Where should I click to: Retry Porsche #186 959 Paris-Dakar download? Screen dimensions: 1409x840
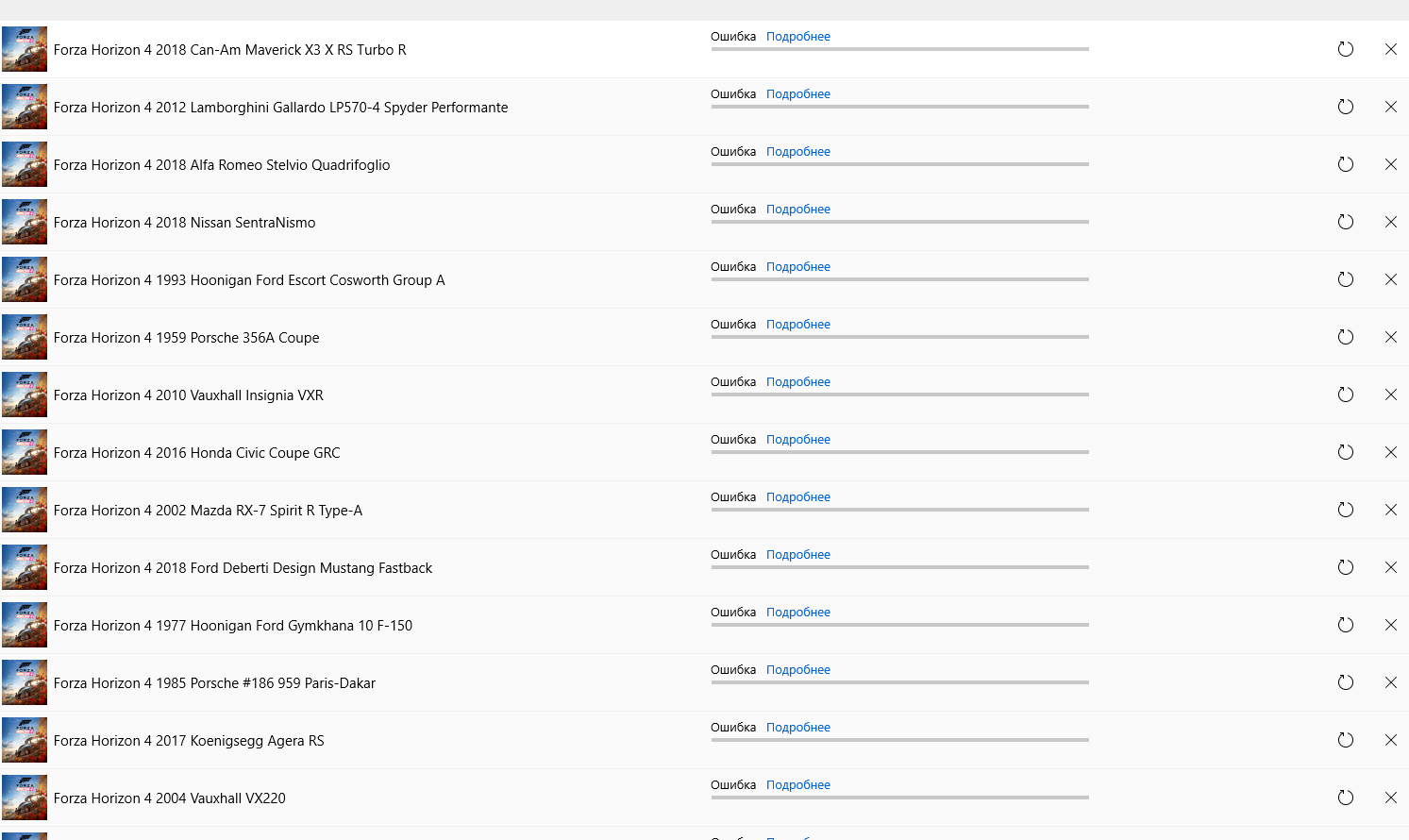pyautogui.click(x=1346, y=682)
